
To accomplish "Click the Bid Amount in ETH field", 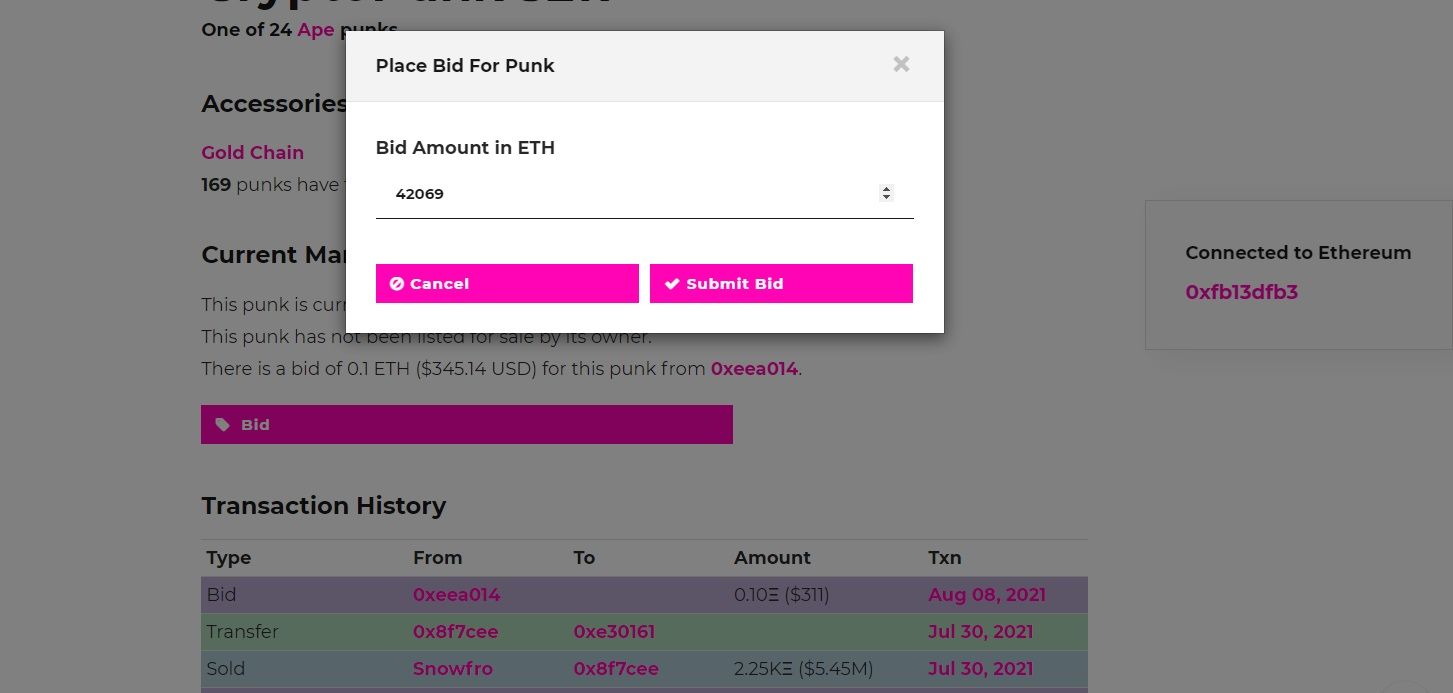I will (x=644, y=194).
